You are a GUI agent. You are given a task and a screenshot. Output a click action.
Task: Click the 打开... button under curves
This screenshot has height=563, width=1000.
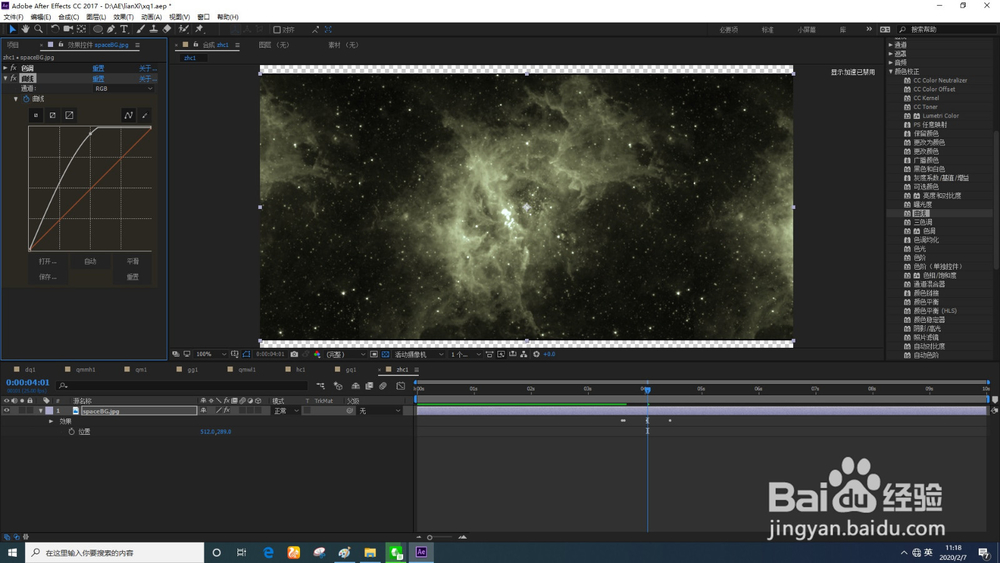(x=48, y=261)
